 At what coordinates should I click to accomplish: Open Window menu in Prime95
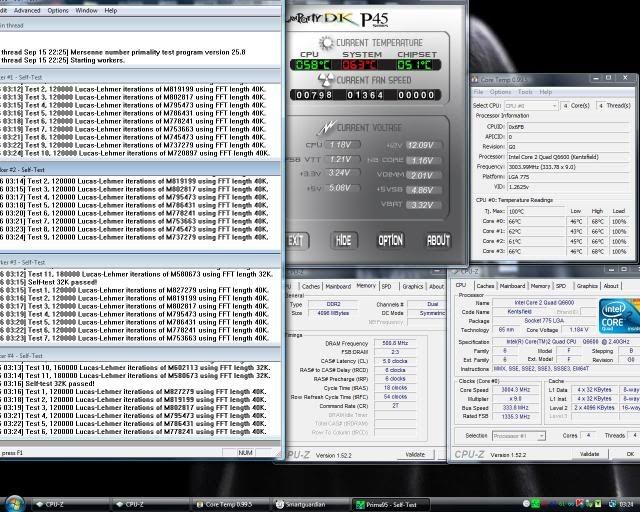(87, 11)
